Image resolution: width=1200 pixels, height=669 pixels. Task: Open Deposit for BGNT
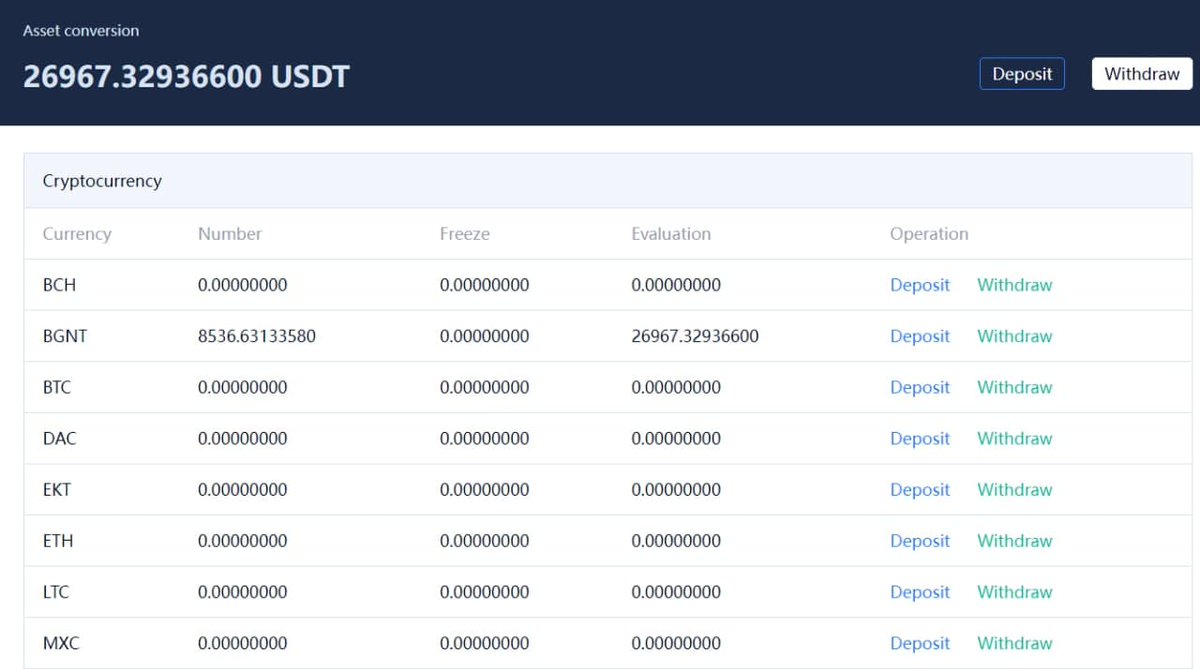pos(919,336)
